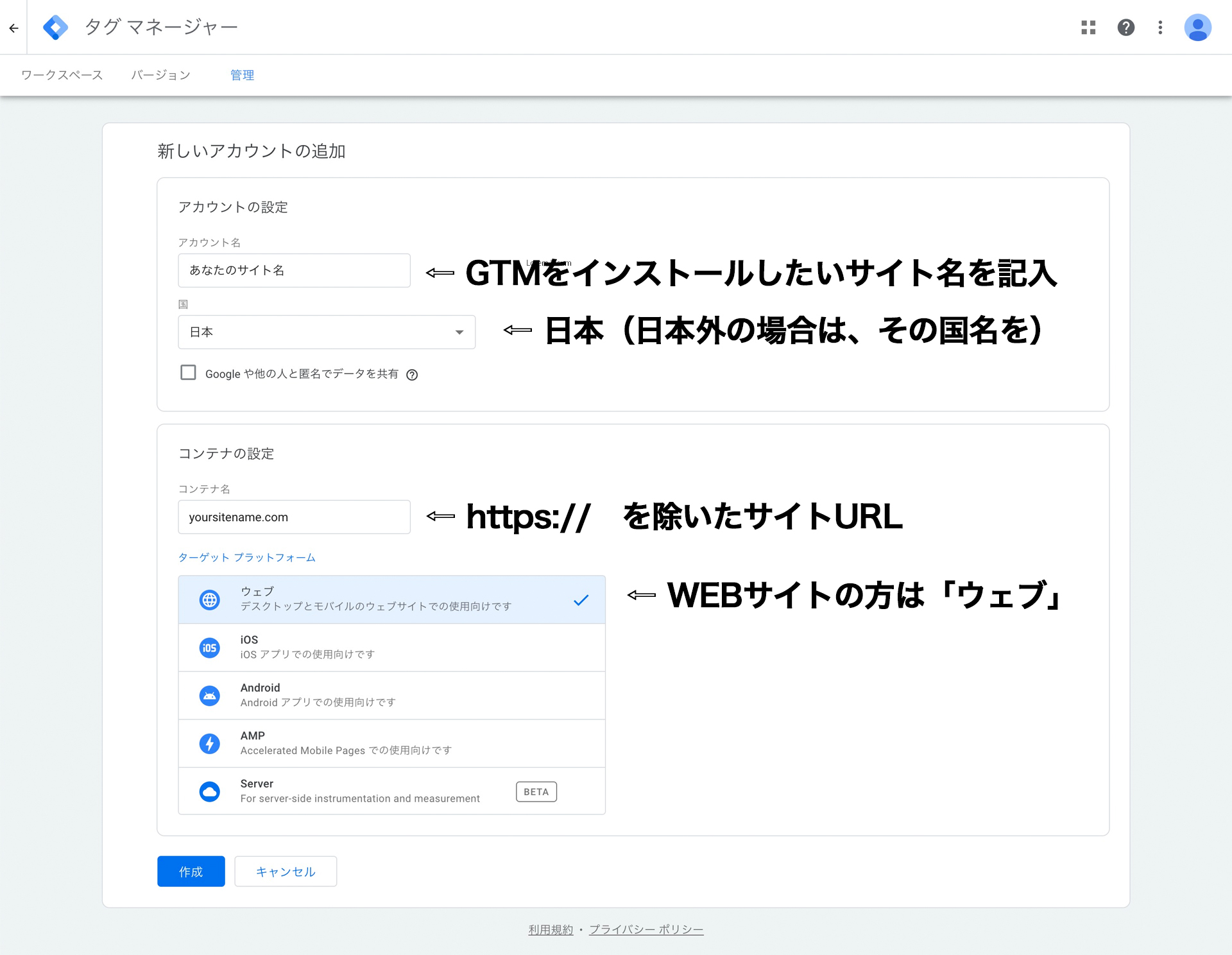Click the Tag Manager logo icon
This screenshot has width=1232, height=955.
56,28
